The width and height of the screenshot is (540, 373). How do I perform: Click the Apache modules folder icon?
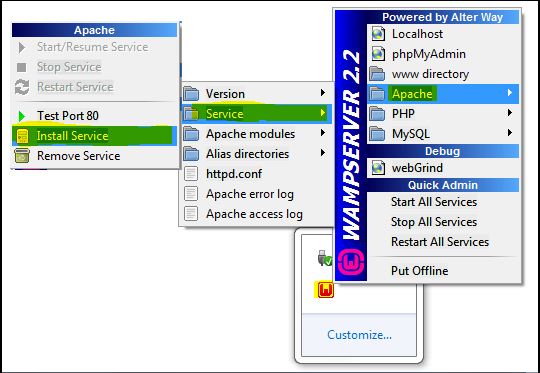(x=191, y=134)
